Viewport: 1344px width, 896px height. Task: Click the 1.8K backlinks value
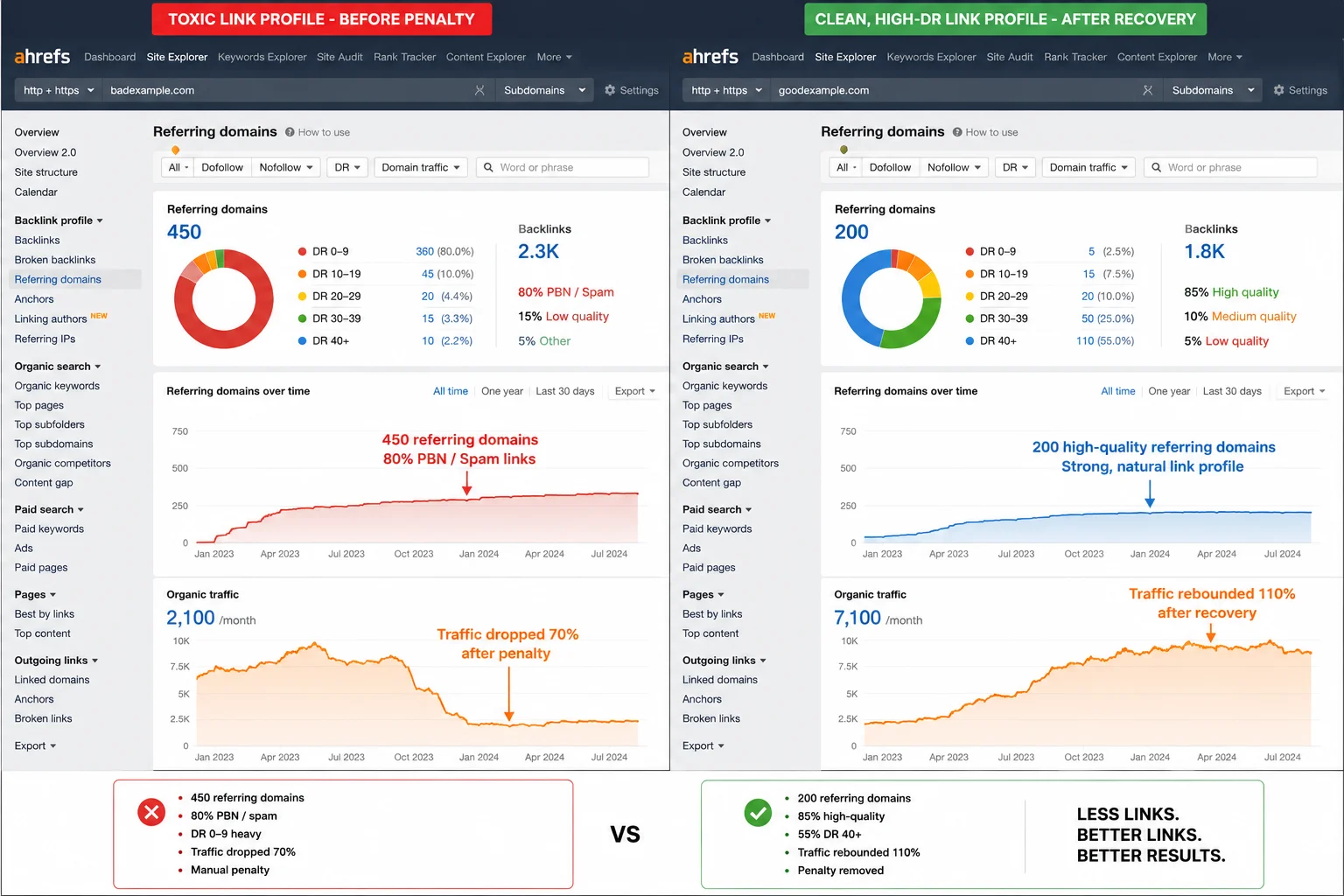(1205, 252)
